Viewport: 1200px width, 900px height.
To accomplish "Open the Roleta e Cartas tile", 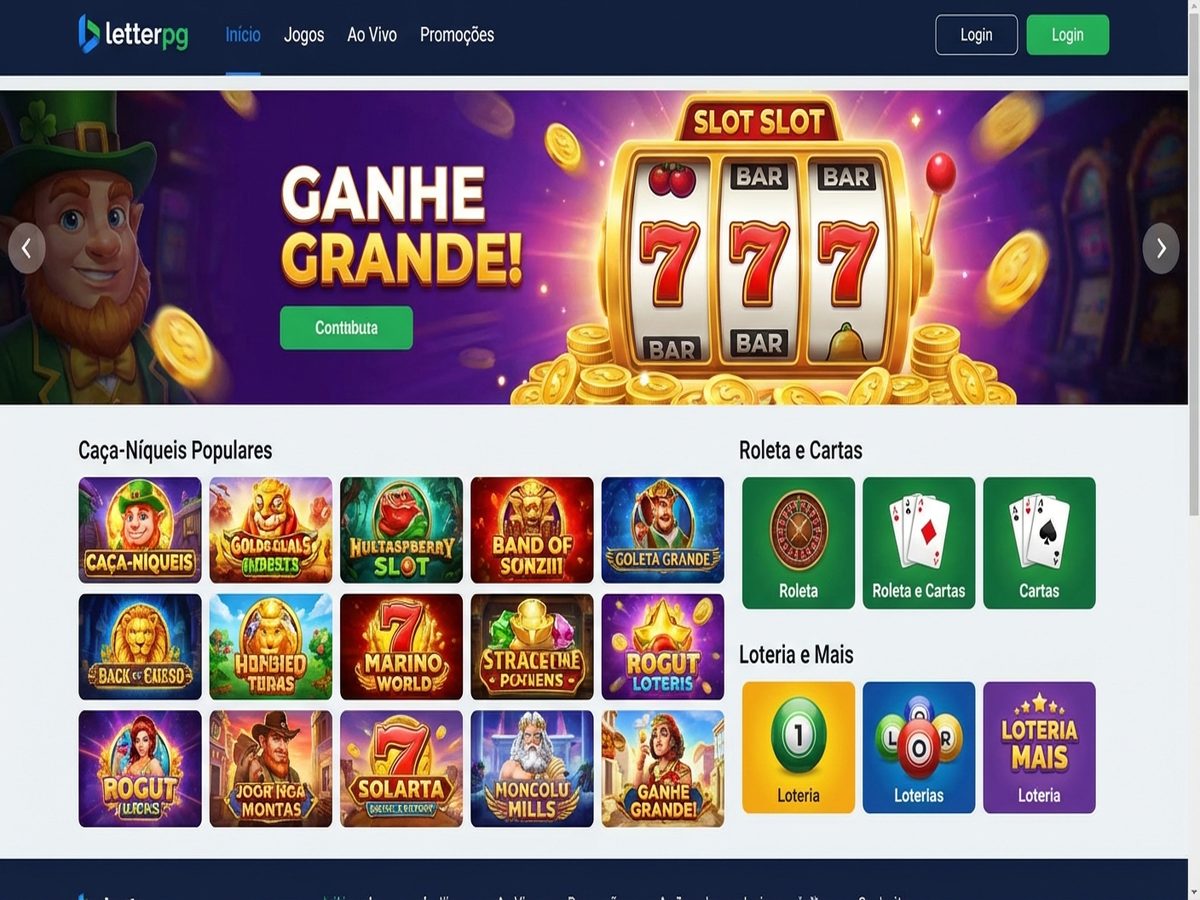I will [919, 543].
